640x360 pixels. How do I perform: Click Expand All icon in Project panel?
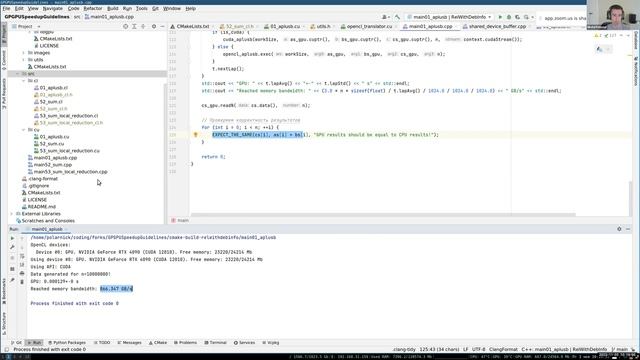coord(134,27)
